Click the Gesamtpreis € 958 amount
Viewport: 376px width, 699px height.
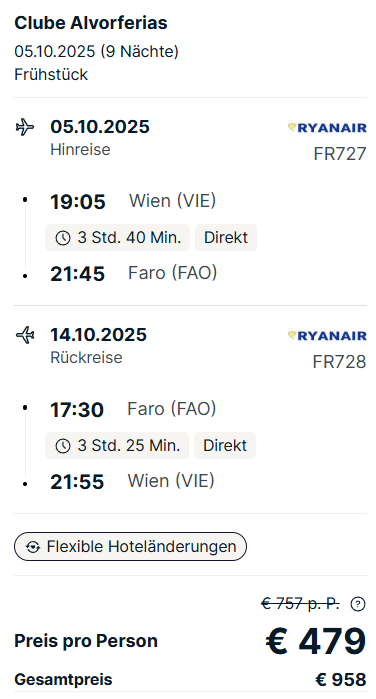click(341, 680)
